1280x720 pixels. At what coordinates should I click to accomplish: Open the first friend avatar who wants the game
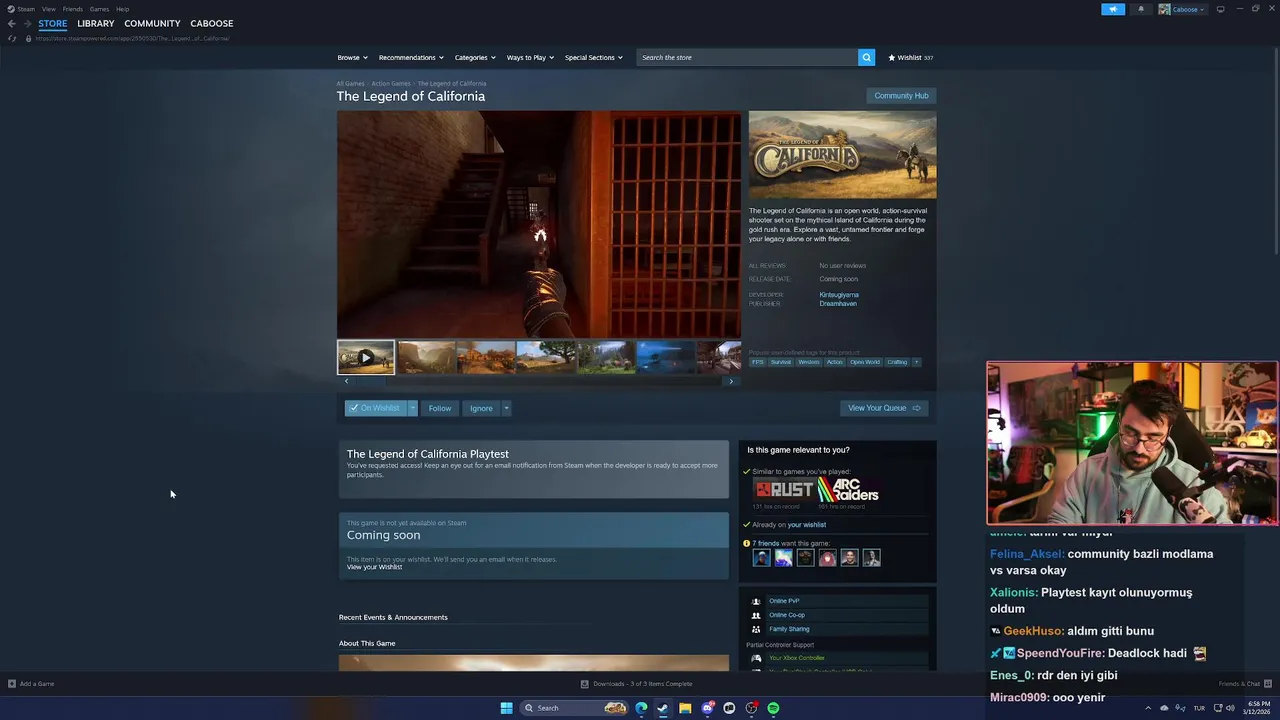coord(761,558)
